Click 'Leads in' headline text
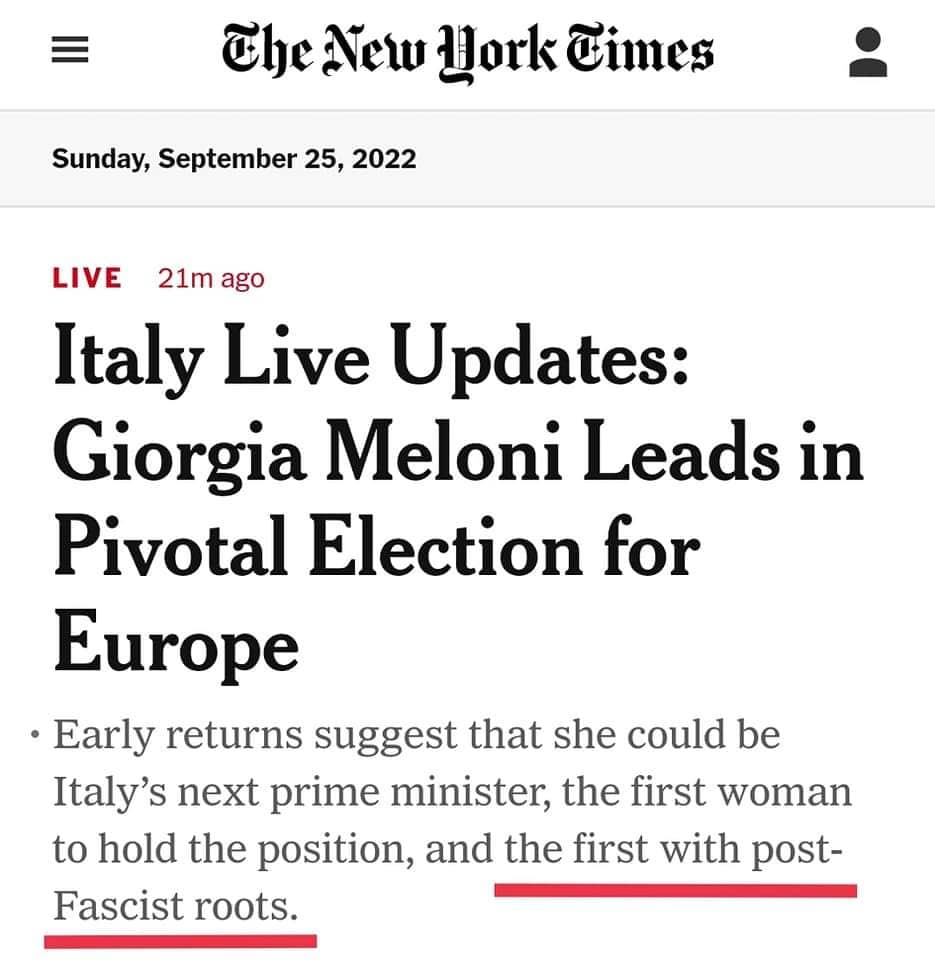This screenshot has width=935, height=960. [723, 452]
